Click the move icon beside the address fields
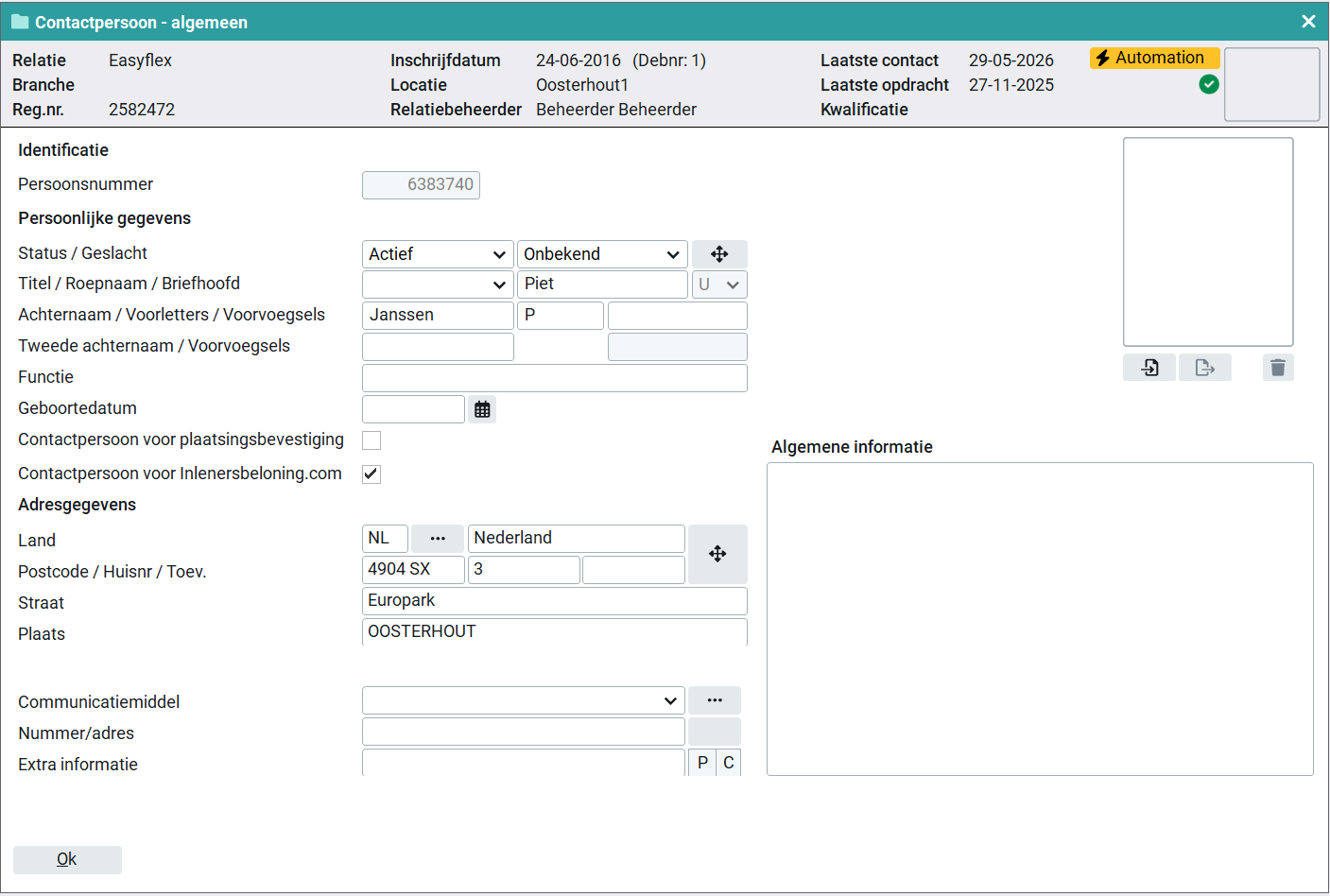This screenshot has height=896, width=1330. 717,554
